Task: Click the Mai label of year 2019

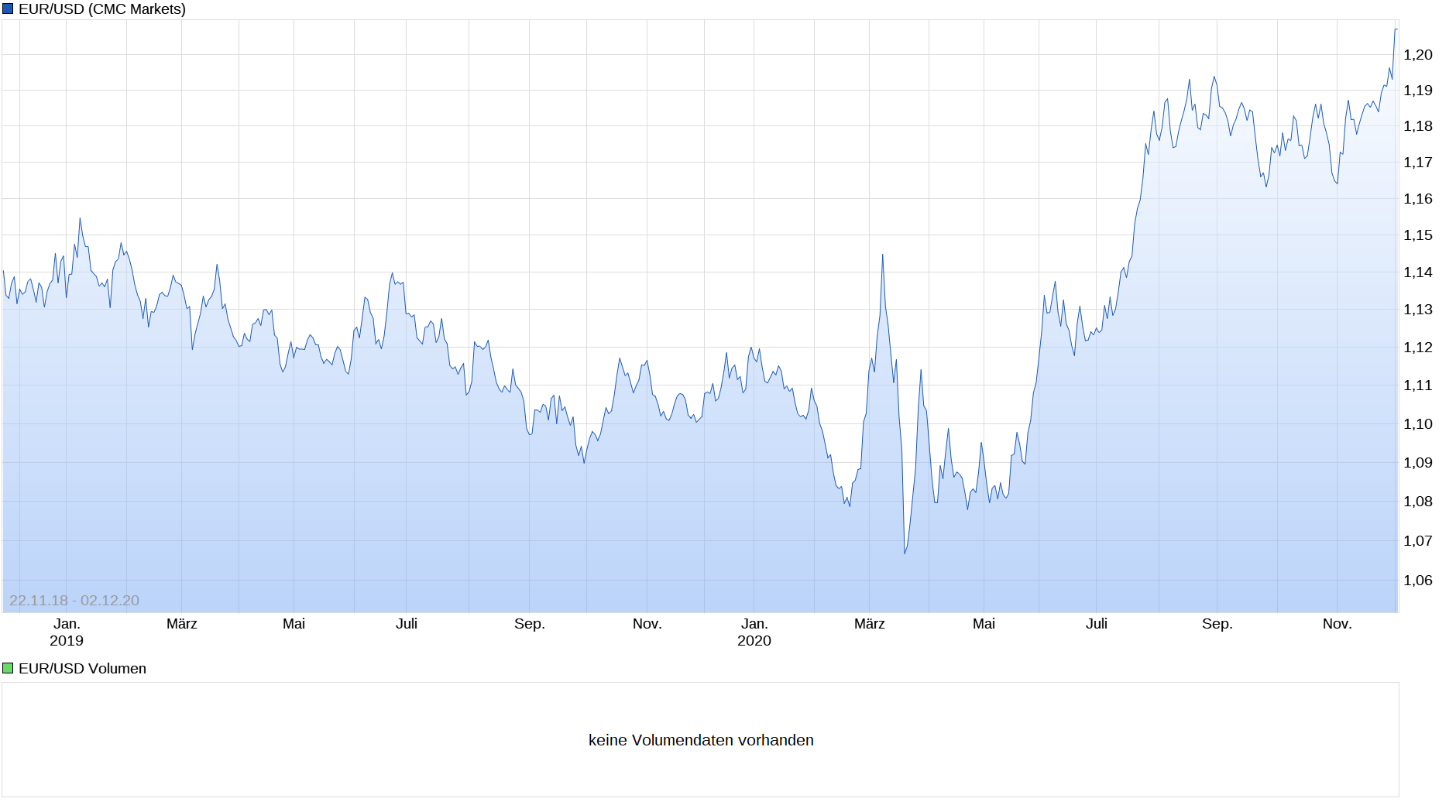Action: 294,624
